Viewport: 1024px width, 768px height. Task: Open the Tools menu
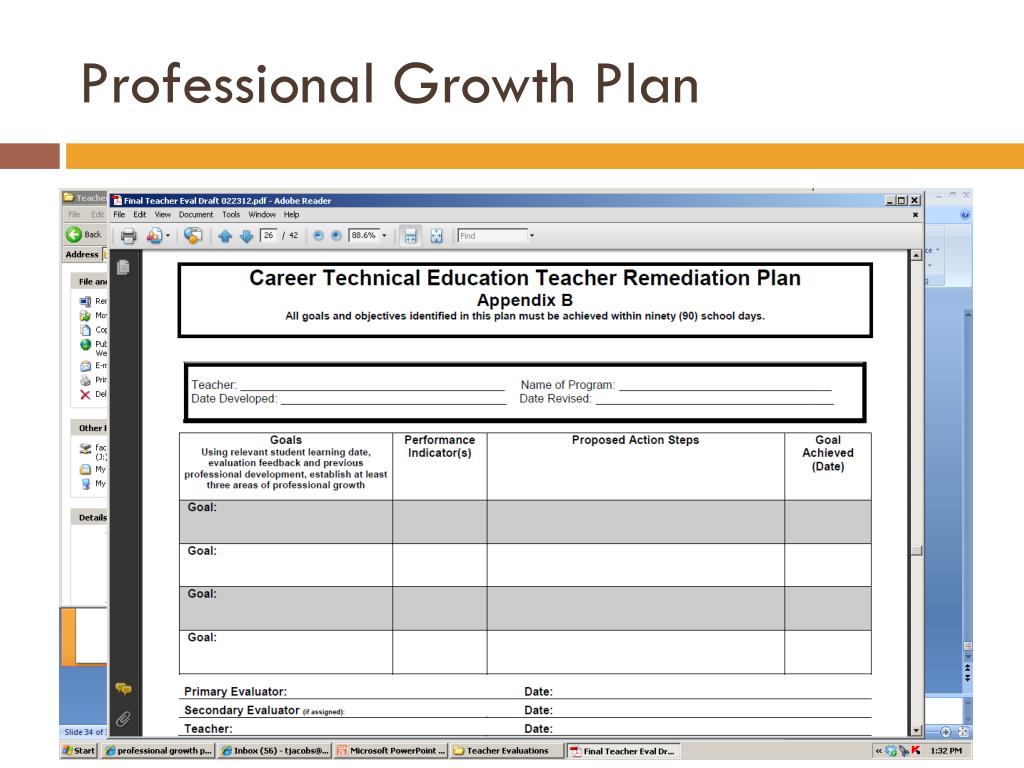coord(231,214)
